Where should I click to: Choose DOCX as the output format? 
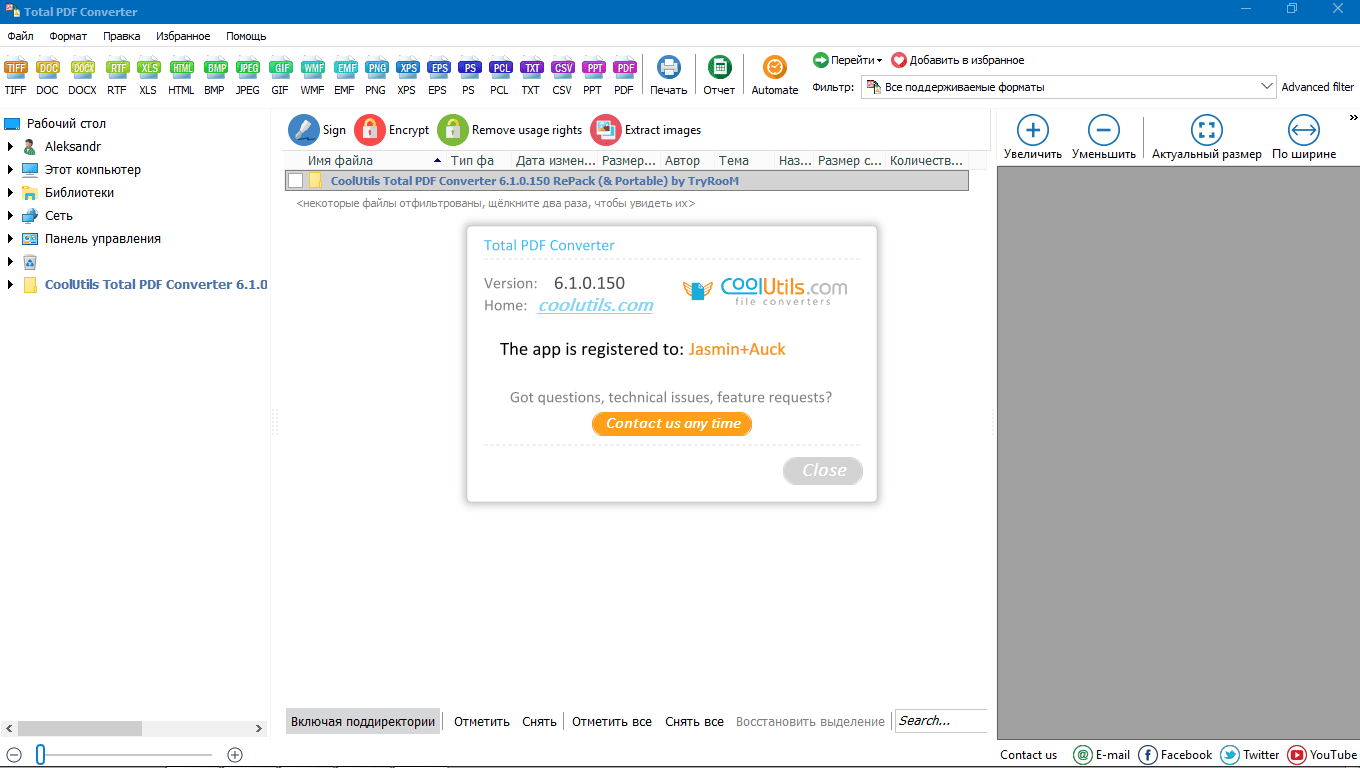82,69
